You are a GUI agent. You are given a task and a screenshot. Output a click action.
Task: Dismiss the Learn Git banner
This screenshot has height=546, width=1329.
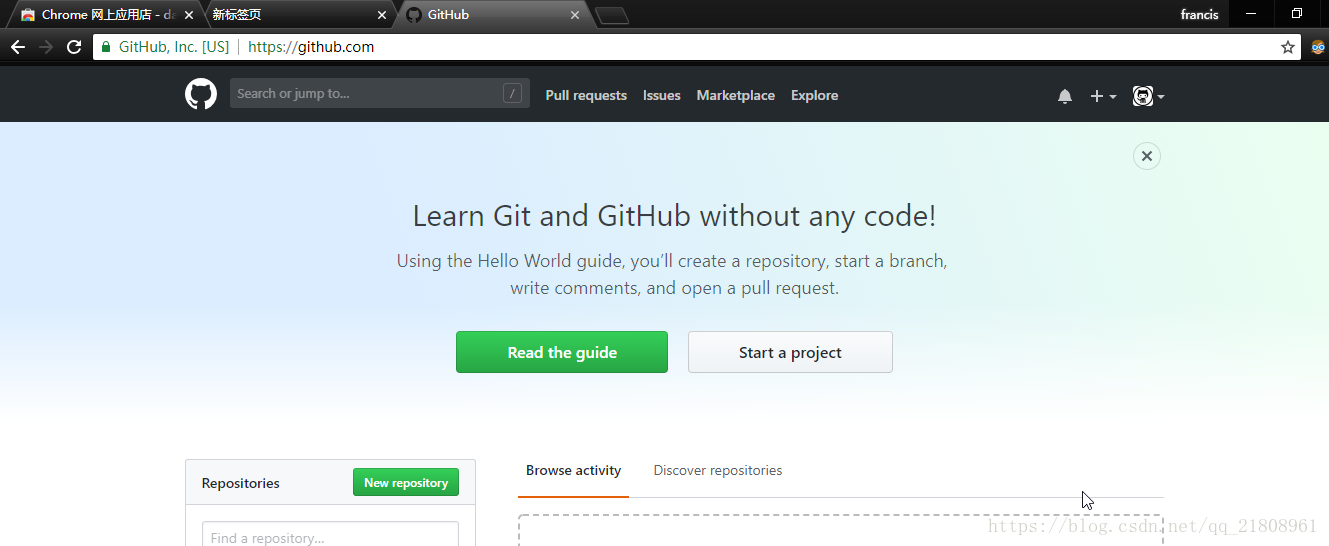click(1147, 156)
